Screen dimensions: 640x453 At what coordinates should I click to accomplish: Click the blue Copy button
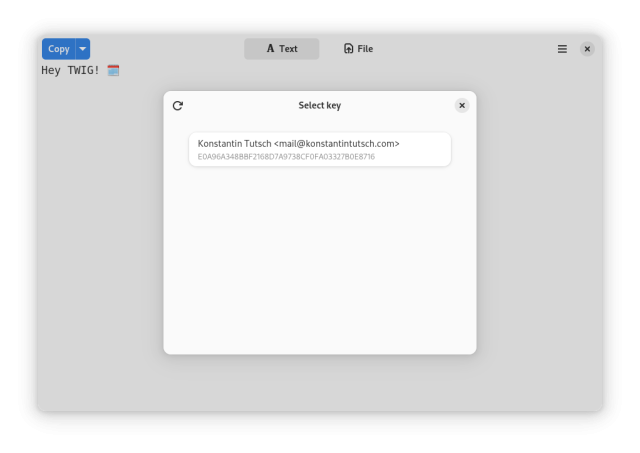pyautogui.click(x=58, y=49)
